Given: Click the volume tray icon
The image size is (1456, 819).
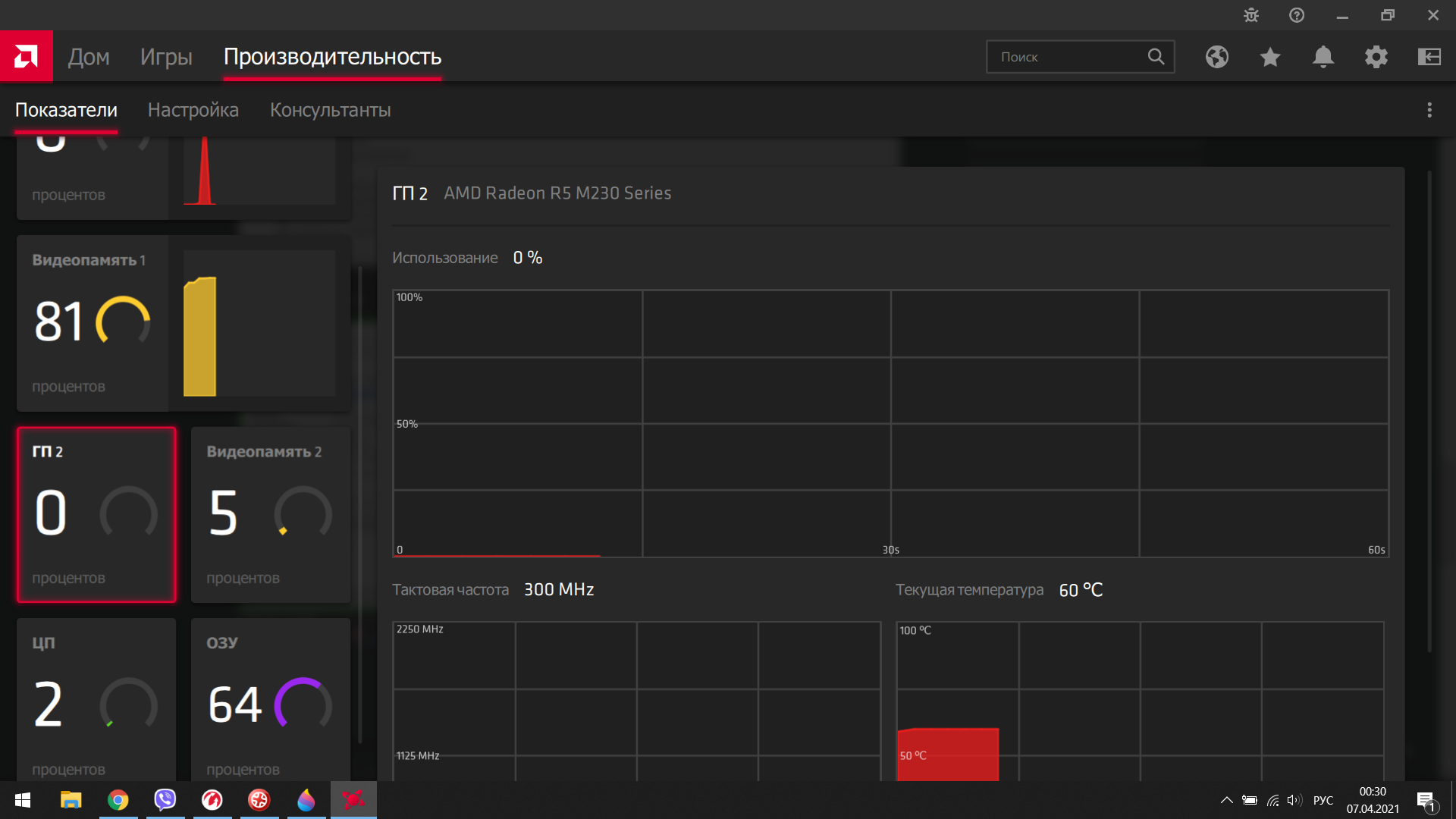Looking at the screenshot, I should [1294, 800].
